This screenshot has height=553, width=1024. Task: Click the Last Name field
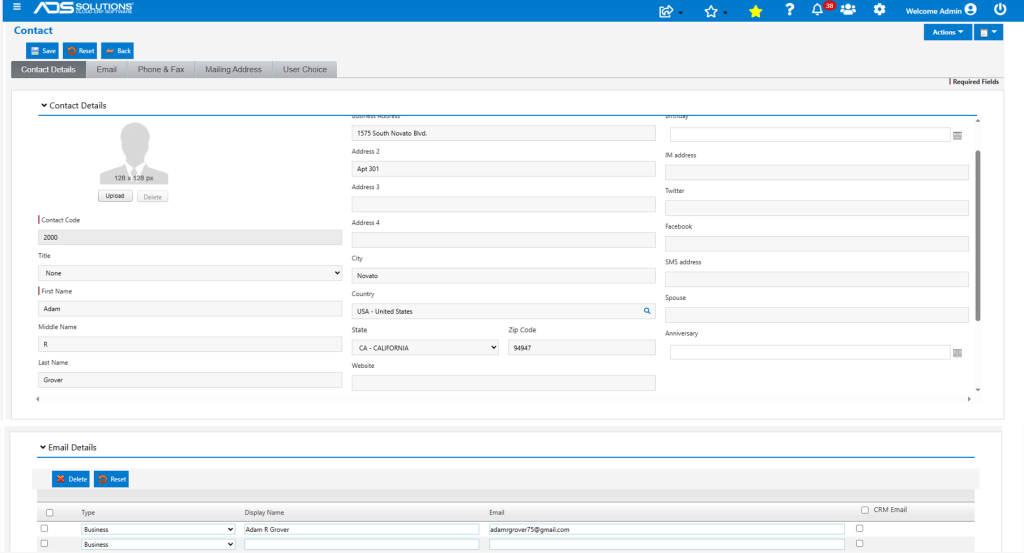tap(189, 380)
